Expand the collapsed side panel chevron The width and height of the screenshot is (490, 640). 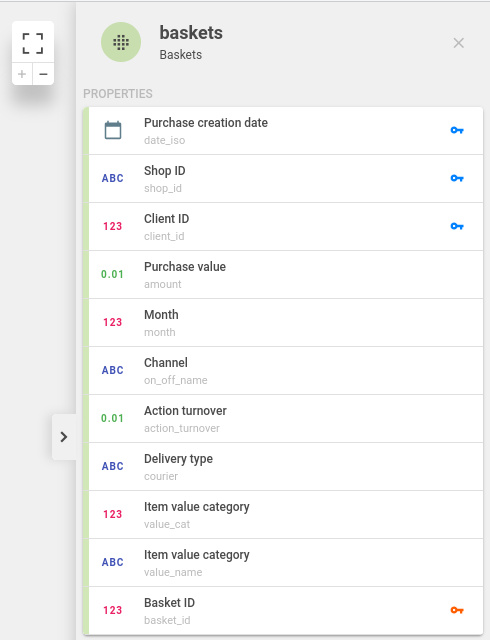click(x=64, y=437)
